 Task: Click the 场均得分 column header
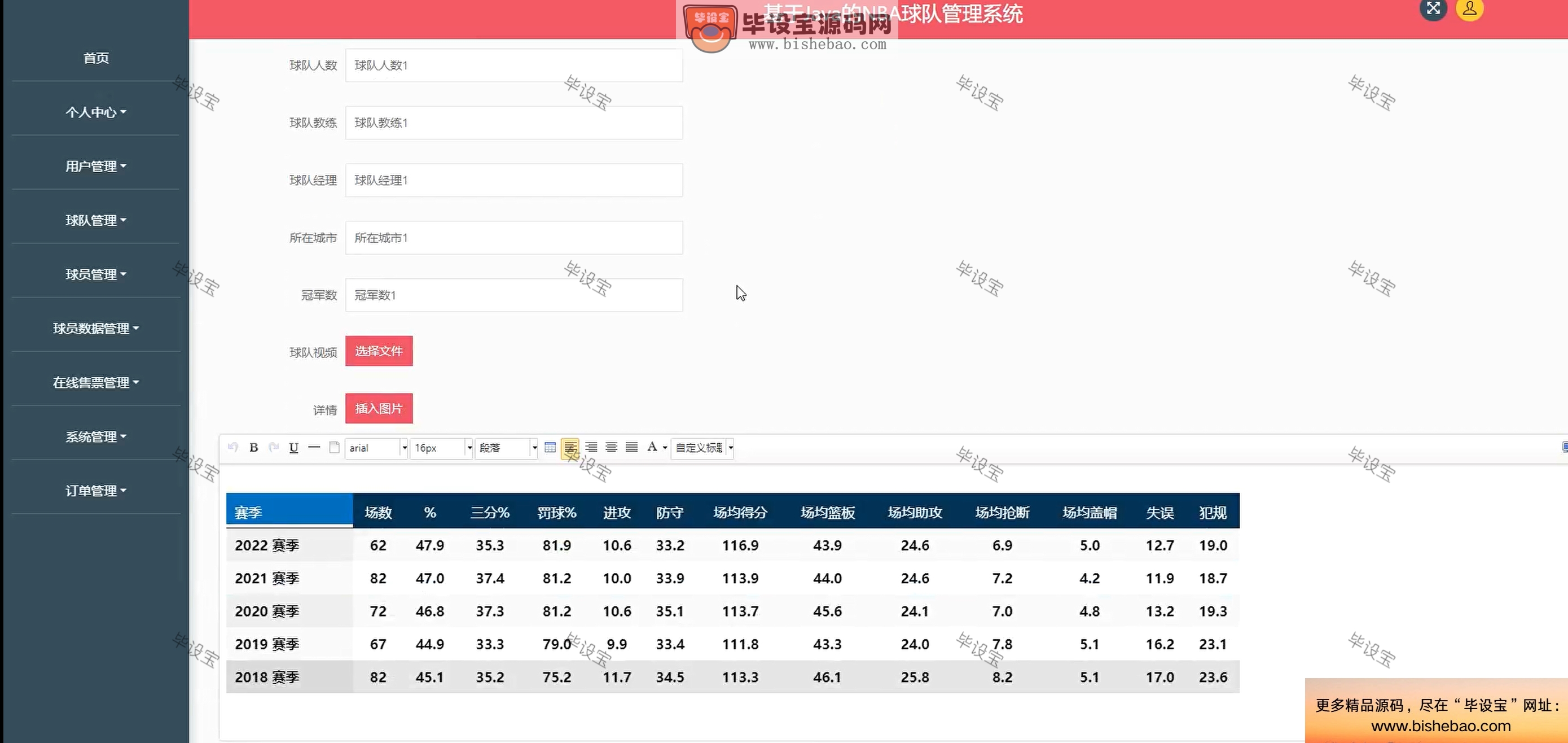coord(740,513)
